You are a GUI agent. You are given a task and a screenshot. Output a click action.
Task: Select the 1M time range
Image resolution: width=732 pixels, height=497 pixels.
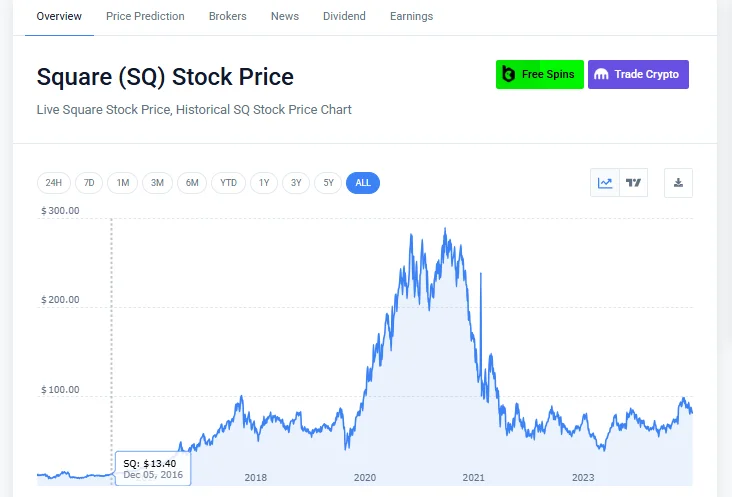(122, 183)
